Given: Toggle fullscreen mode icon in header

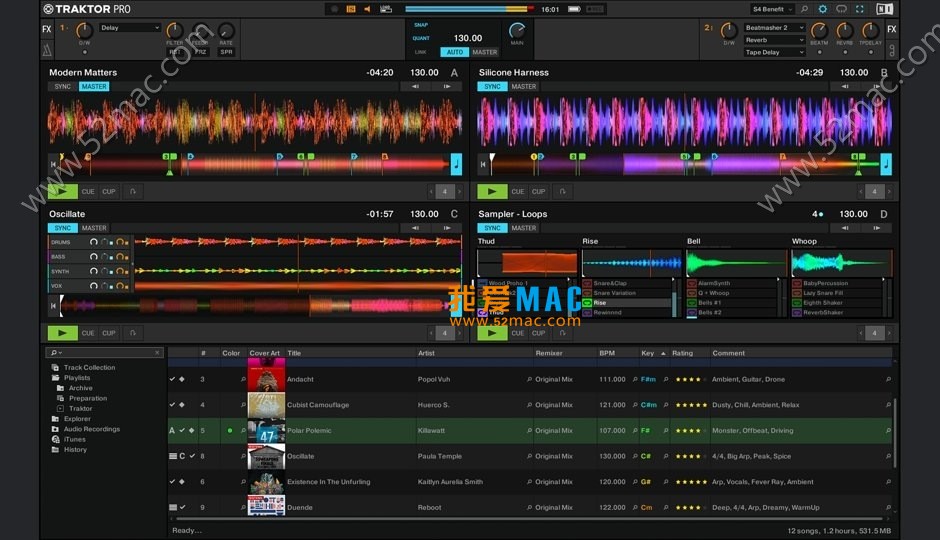Looking at the screenshot, I should 860,9.
